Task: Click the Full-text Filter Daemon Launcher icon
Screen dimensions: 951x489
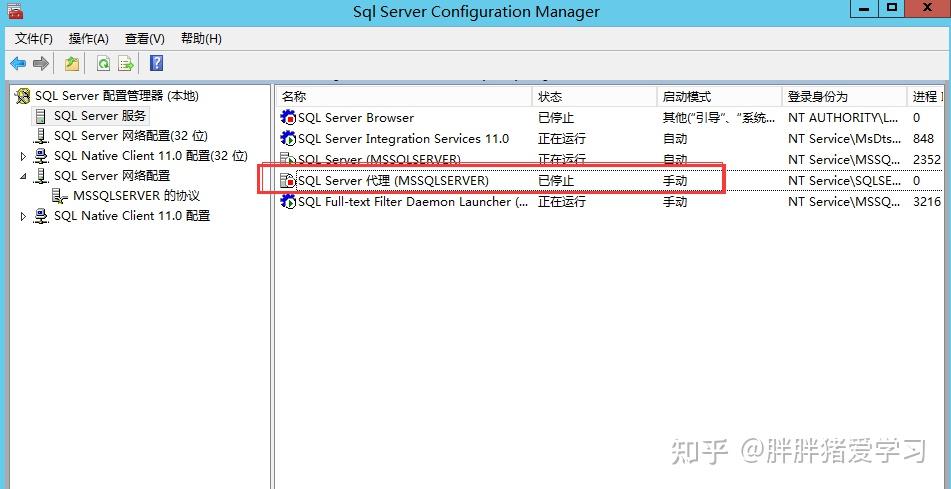Action: pyautogui.click(x=287, y=201)
